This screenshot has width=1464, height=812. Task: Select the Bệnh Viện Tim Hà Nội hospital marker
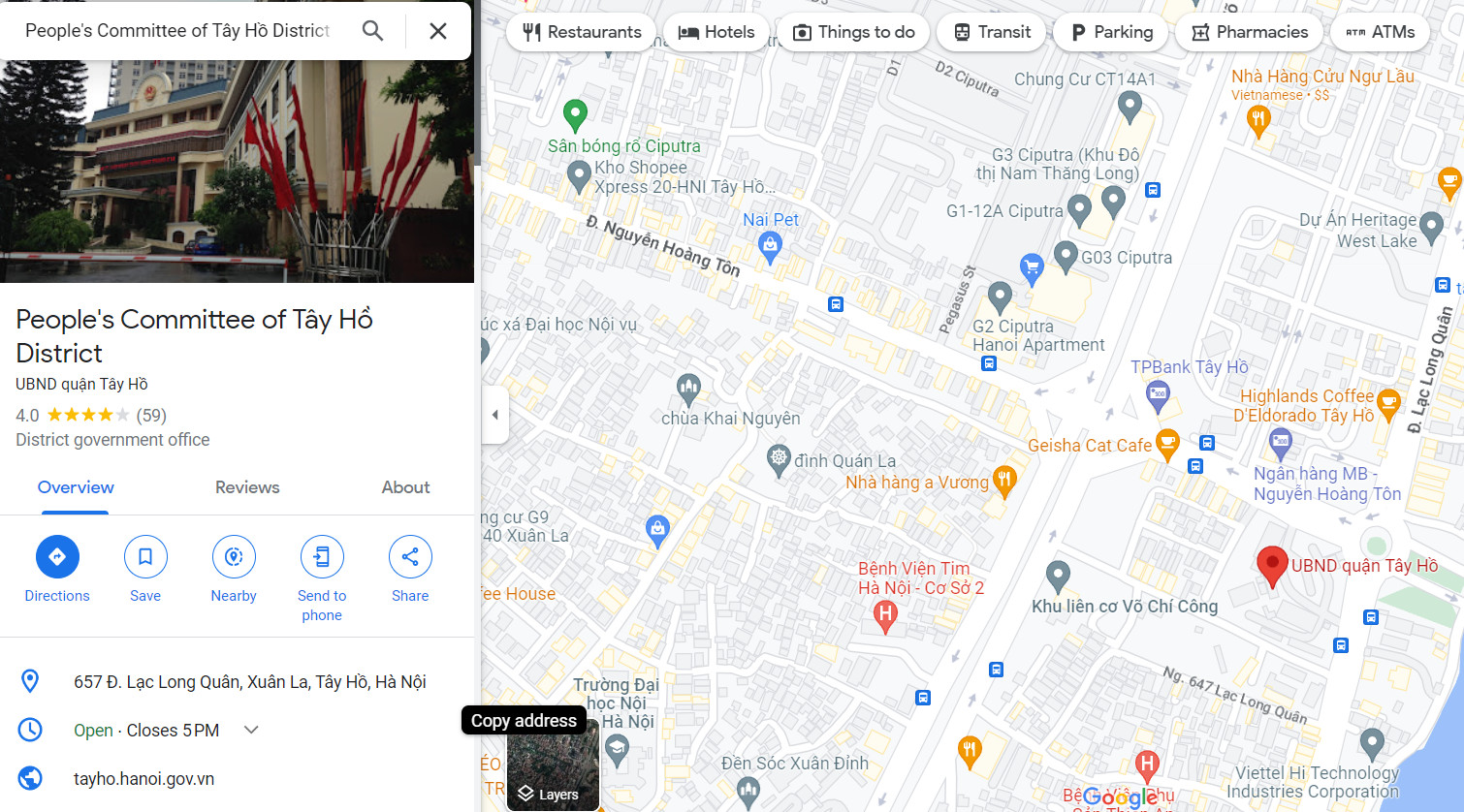[x=884, y=615]
